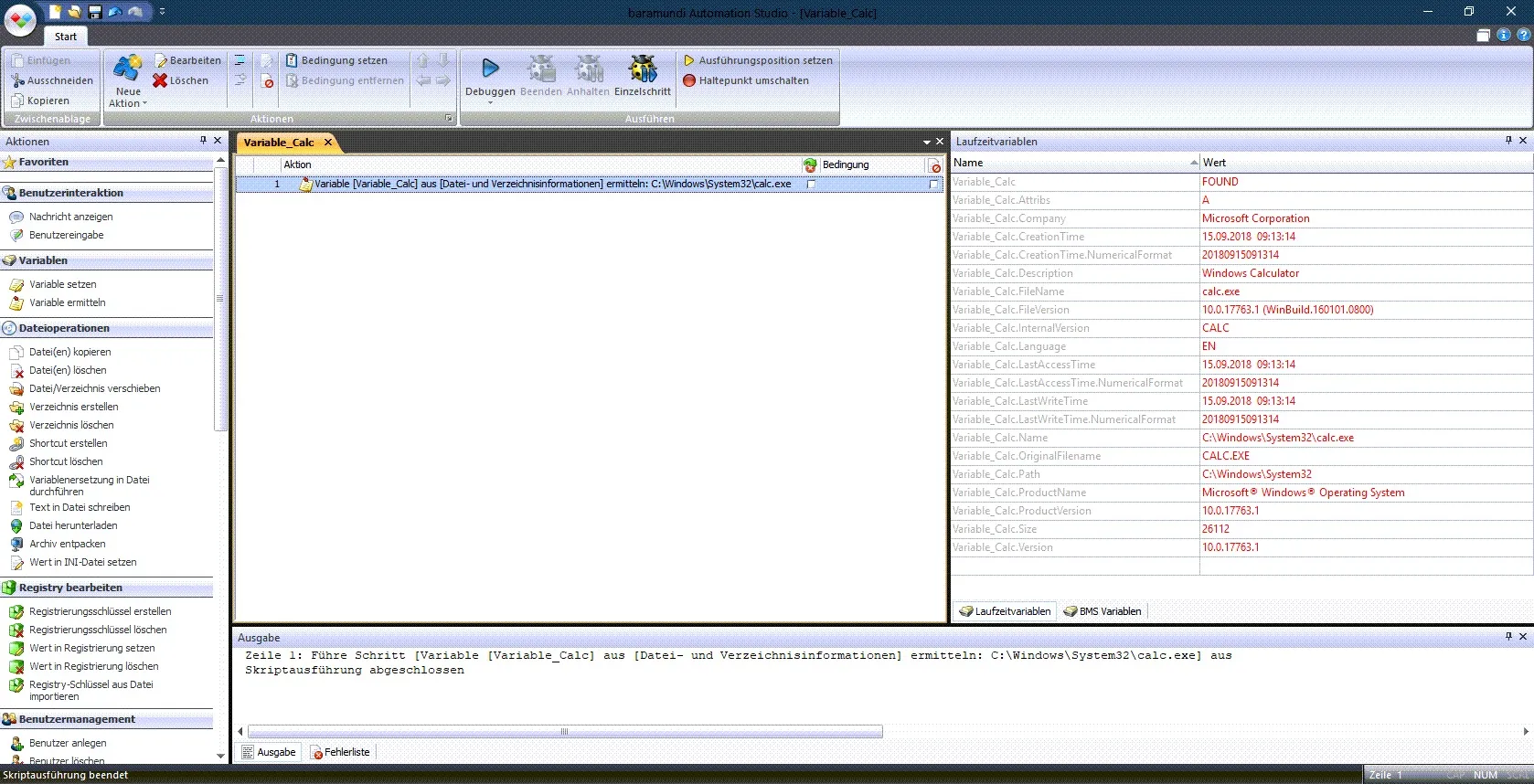Click Datei herunterladen icon
1534x784 pixels.
(16, 525)
